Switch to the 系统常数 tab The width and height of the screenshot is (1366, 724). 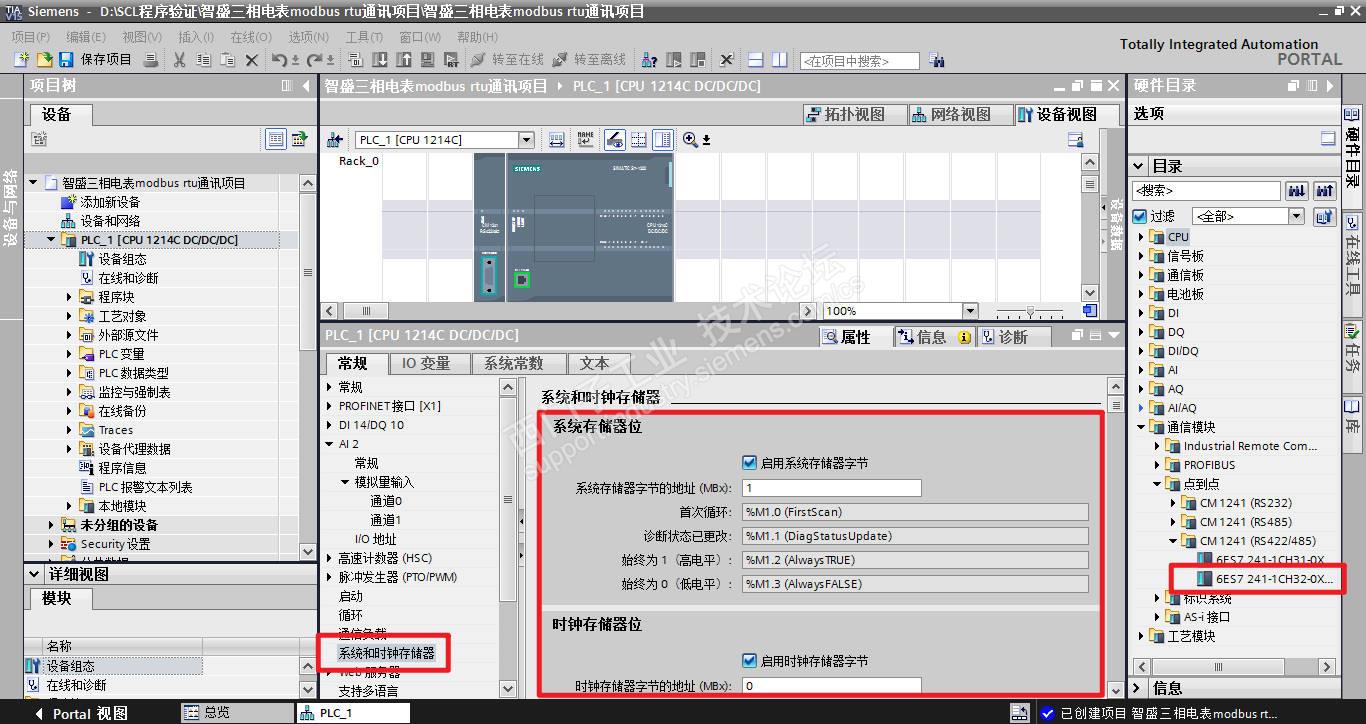[x=513, y=364]
